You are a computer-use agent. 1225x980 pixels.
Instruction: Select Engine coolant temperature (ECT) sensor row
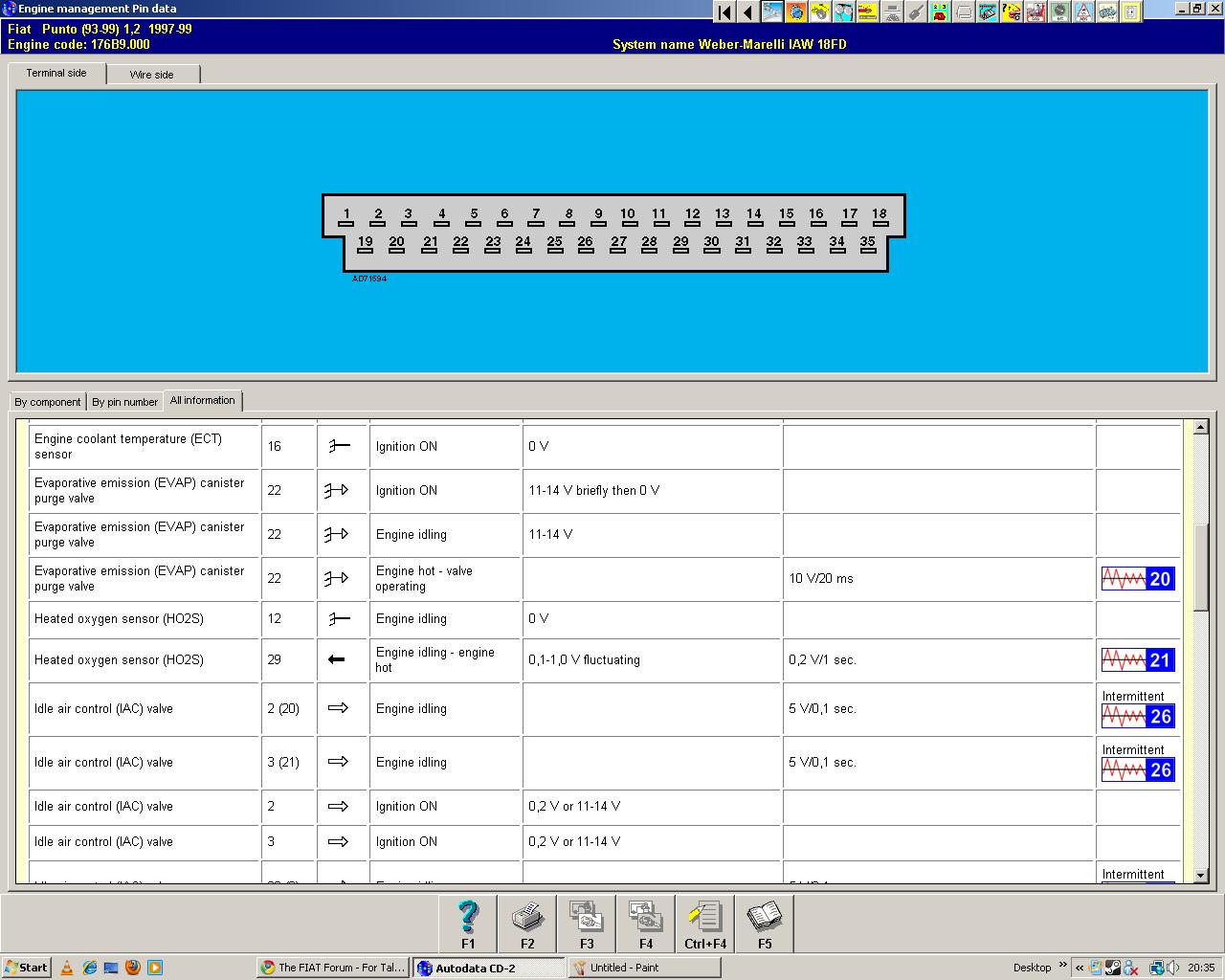[x=605, y=447]
